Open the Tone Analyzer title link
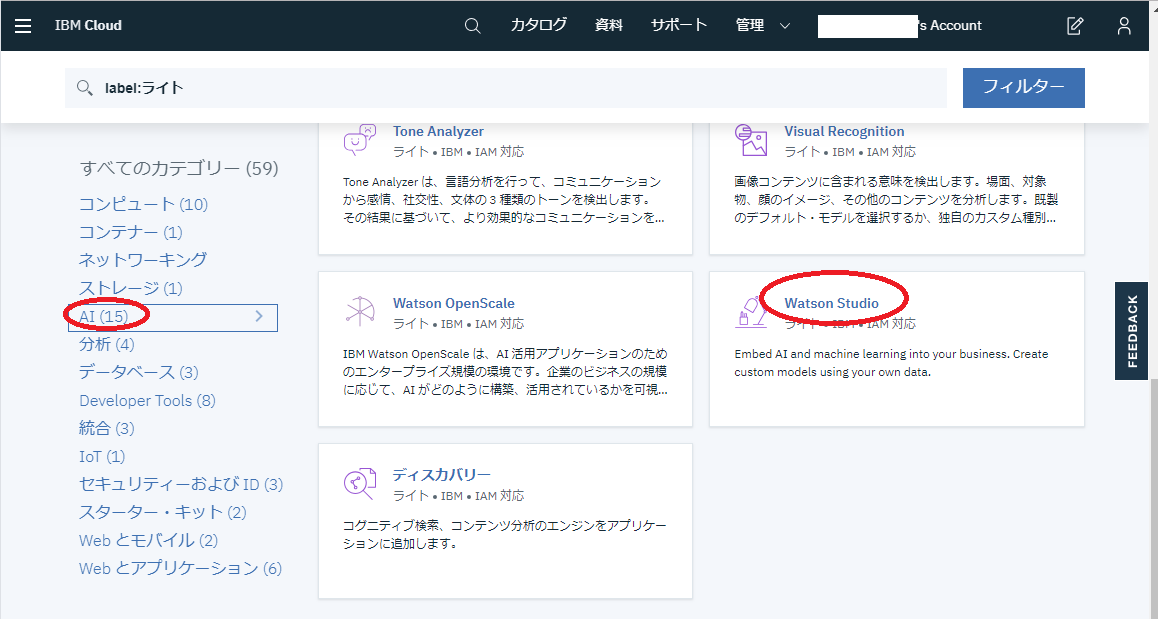The width and height of the screenshot is (1158, 619). coord(438,131)
